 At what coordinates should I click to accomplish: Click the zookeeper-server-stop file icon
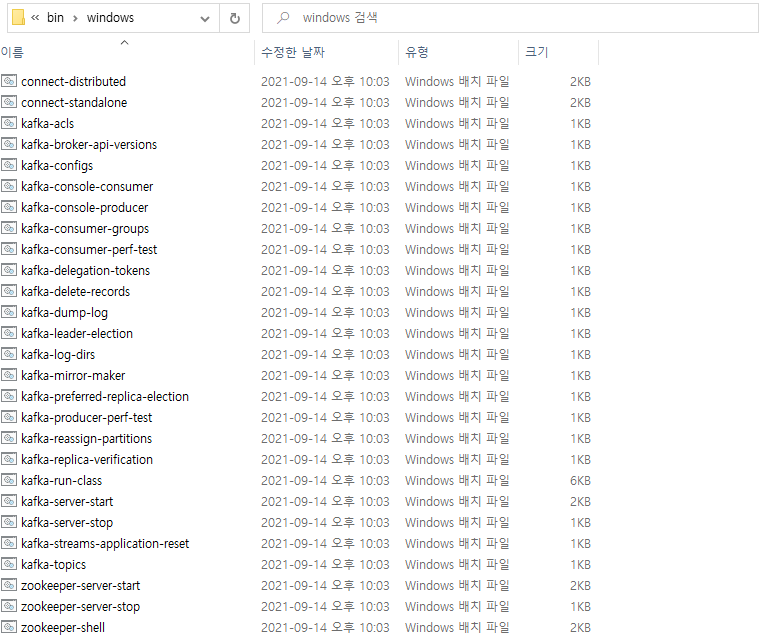tap(9, 605)
